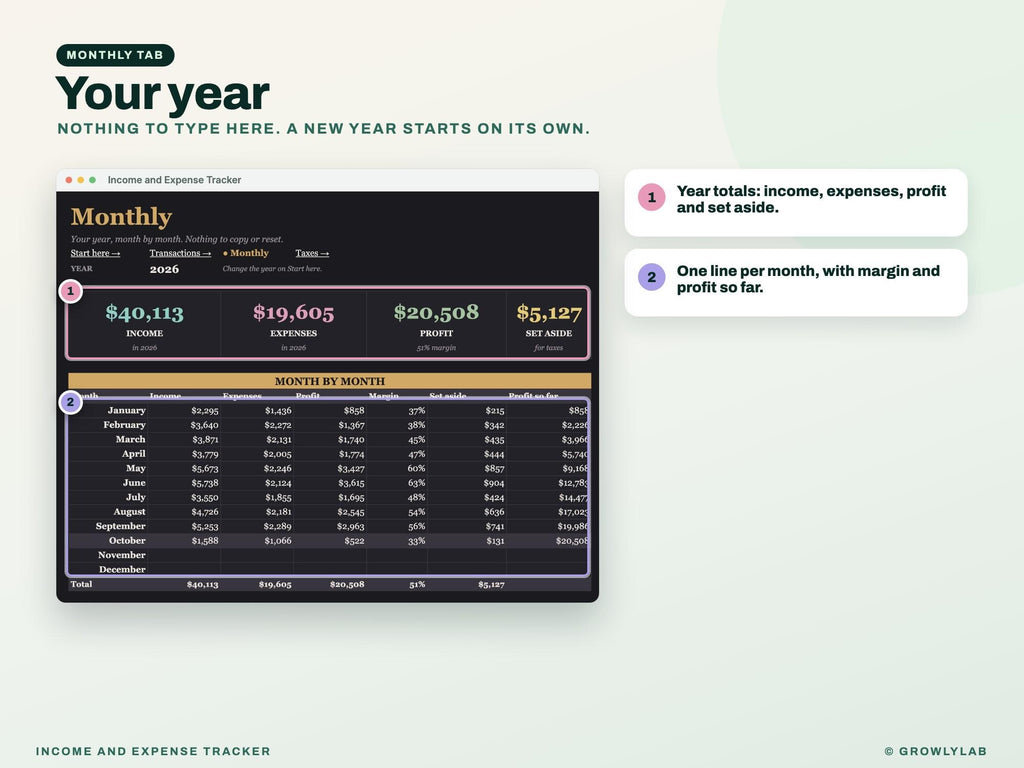Viewport: 1024px width, 768px height.
Task: Click August expenses cell $2,181
Action: coord(278,512)
